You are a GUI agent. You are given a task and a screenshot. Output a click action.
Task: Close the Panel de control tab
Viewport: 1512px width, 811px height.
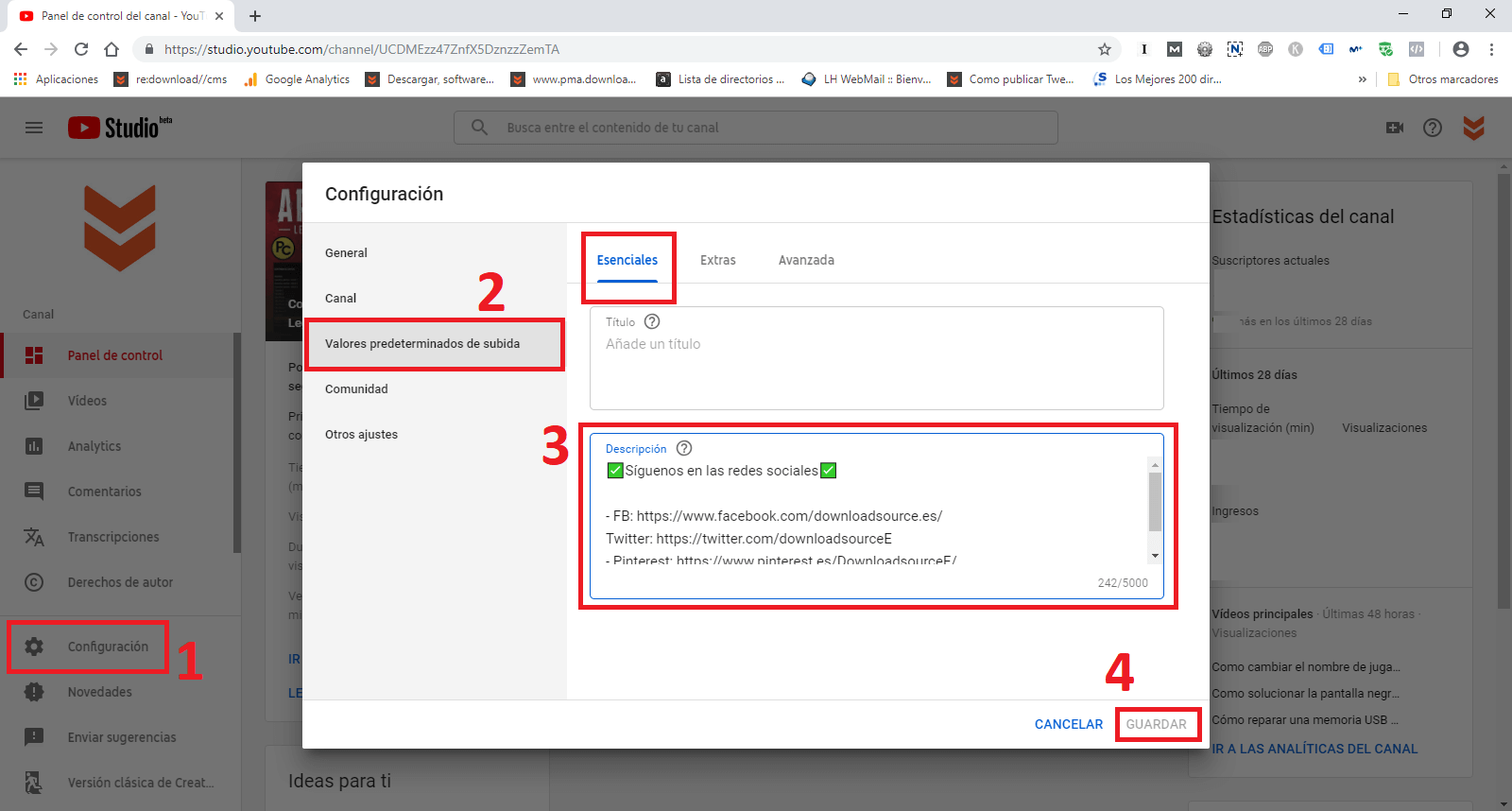(x=219, y=16)
